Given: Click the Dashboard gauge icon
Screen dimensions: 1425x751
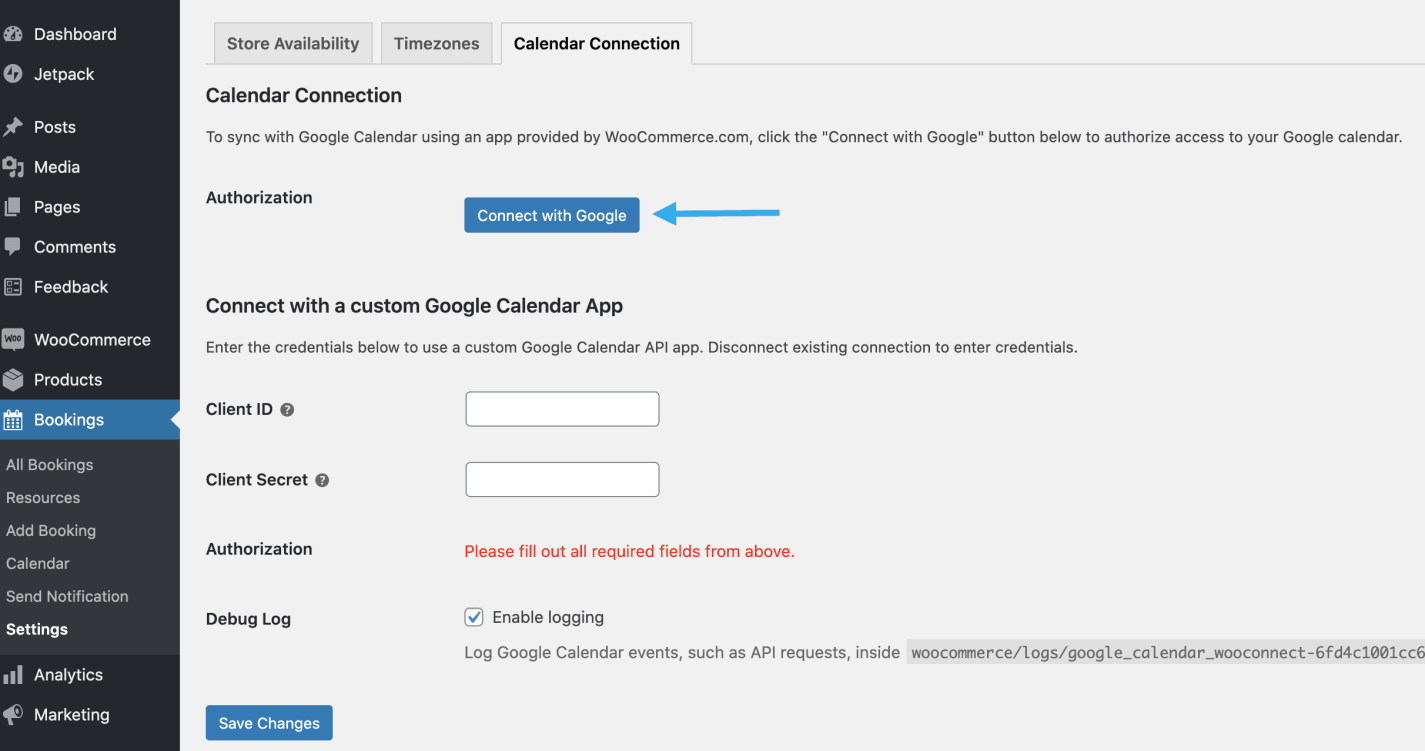Looking at the screenshot, I should [13, 34].
